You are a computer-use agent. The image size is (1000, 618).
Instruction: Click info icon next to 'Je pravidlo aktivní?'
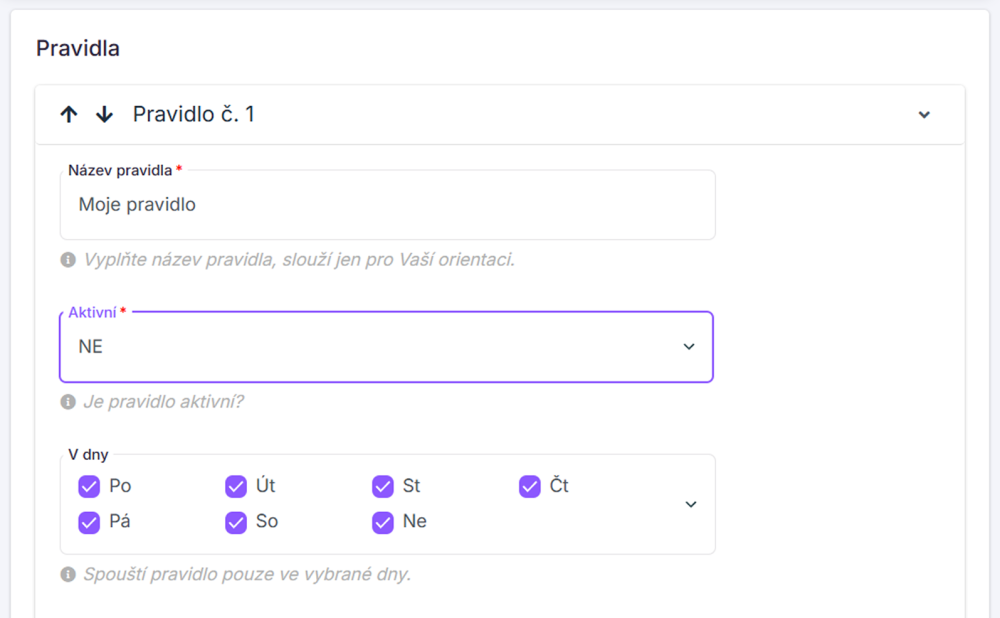[68, 402]
